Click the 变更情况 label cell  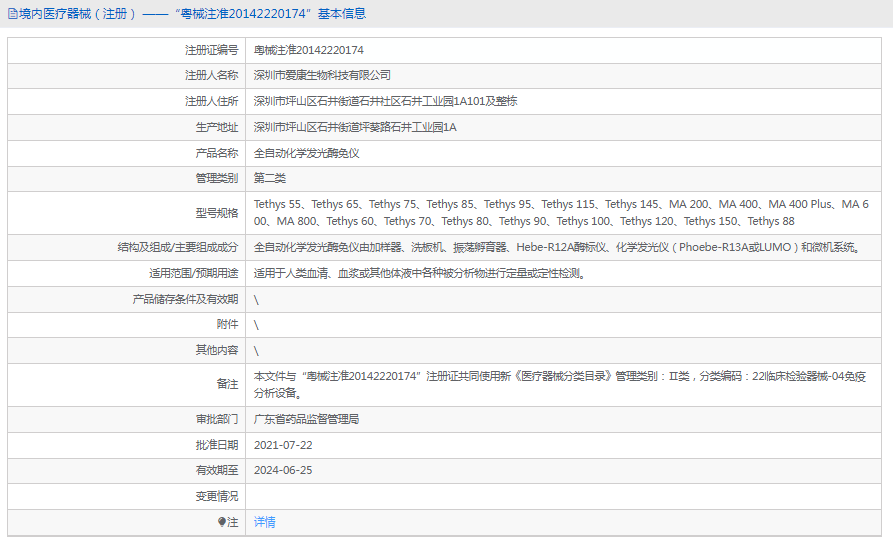pos(126,496)
